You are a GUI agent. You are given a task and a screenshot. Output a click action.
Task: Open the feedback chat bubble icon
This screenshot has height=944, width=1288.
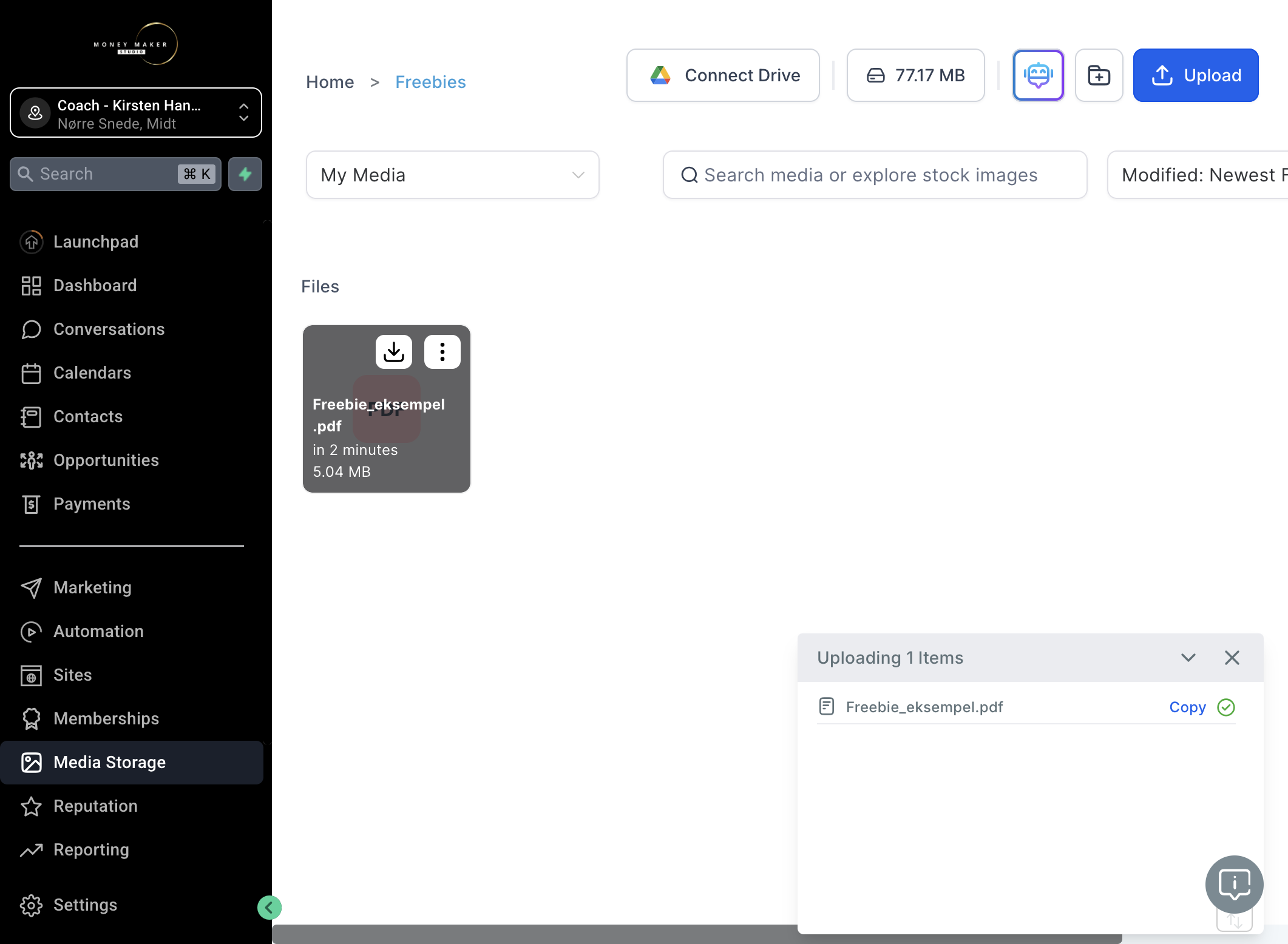(1234, 884)
